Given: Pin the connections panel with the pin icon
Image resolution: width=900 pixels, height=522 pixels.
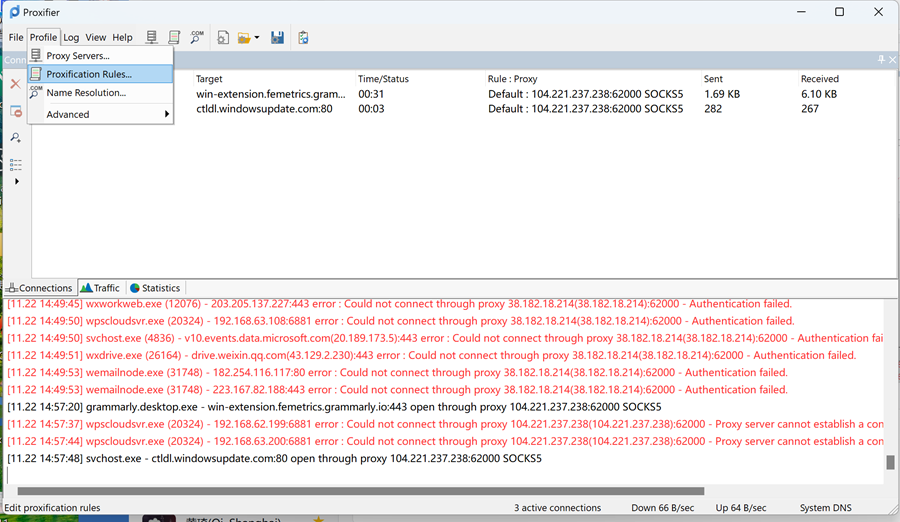Looking at the screenshot, I should click(881, 60).
